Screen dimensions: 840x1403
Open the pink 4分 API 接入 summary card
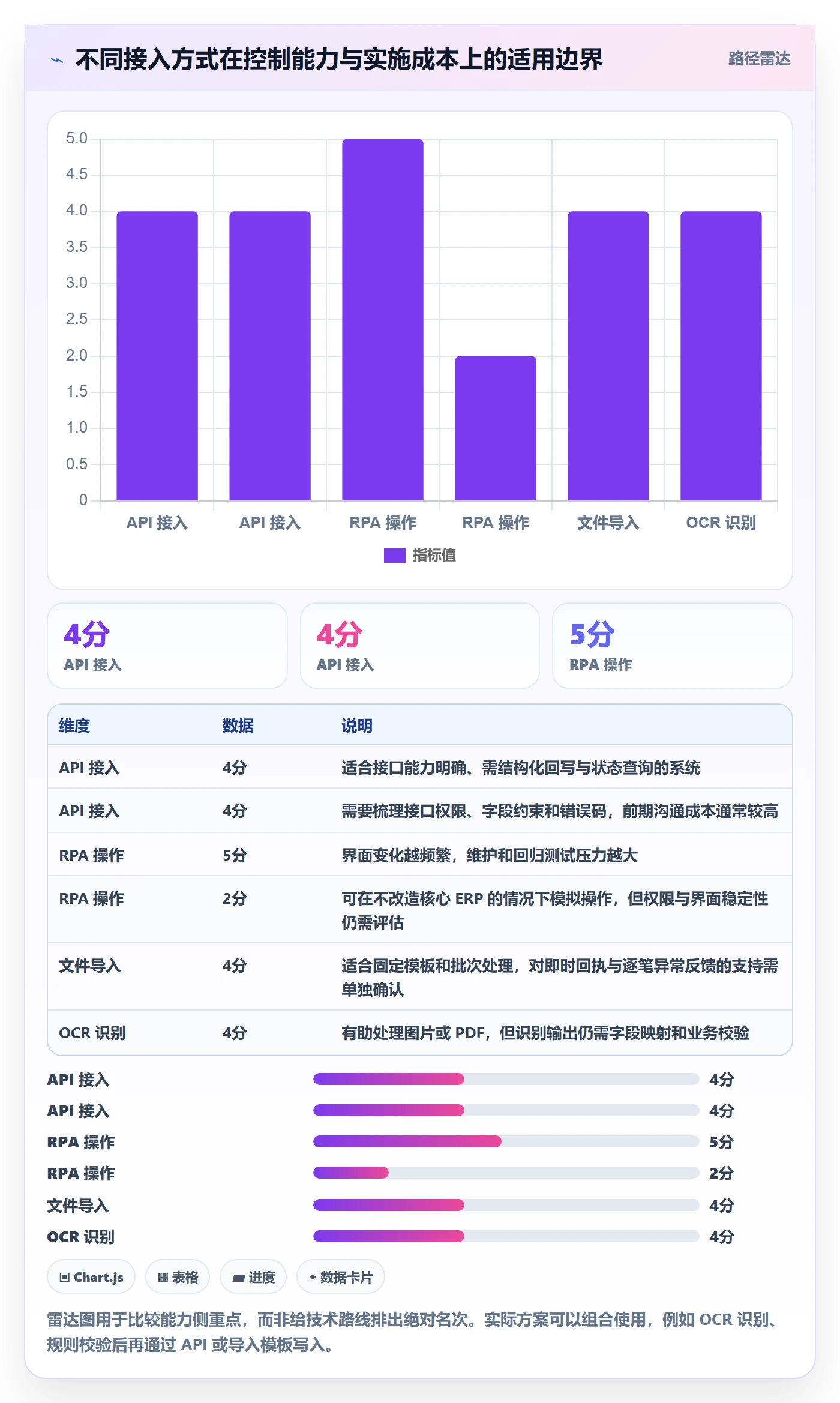pos(420,646)
